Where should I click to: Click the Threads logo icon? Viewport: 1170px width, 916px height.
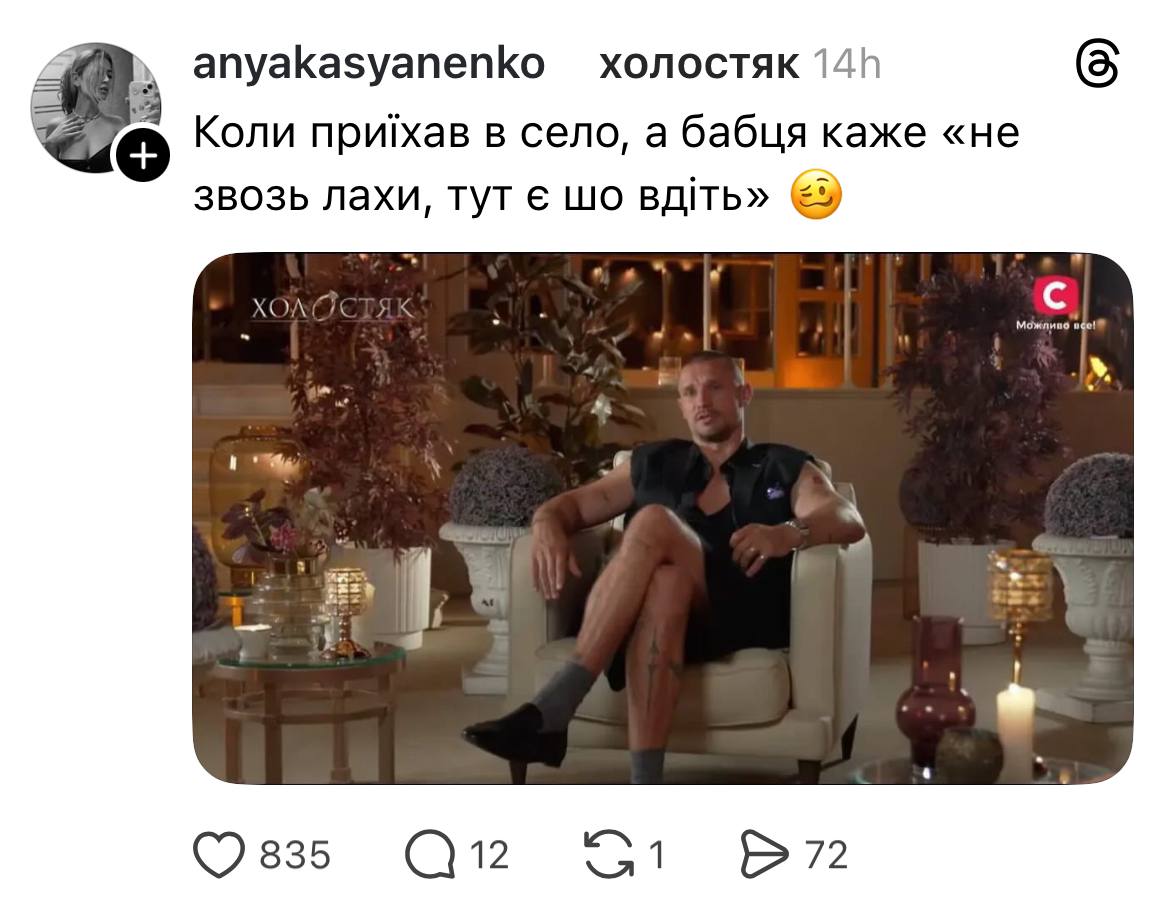coord(1098,63)
